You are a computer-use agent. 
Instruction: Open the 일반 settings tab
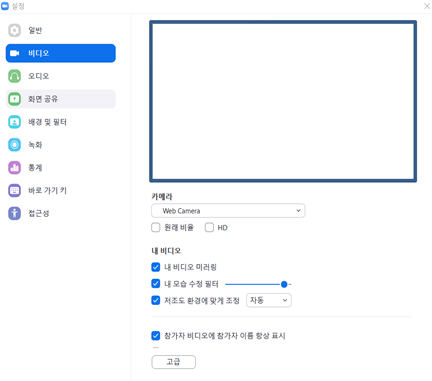click(x=61, y=30)
